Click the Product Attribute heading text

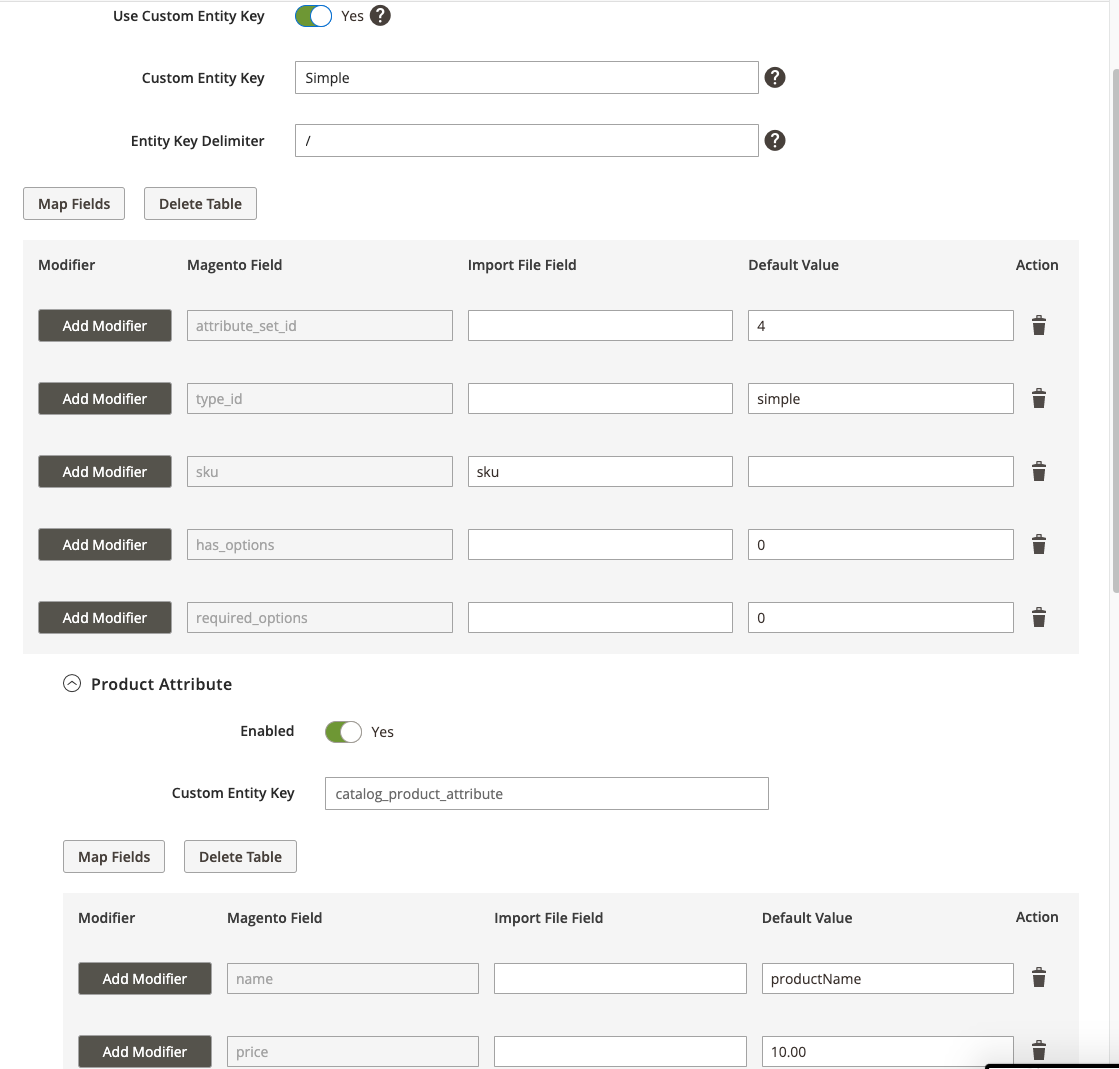click(161, 684)
